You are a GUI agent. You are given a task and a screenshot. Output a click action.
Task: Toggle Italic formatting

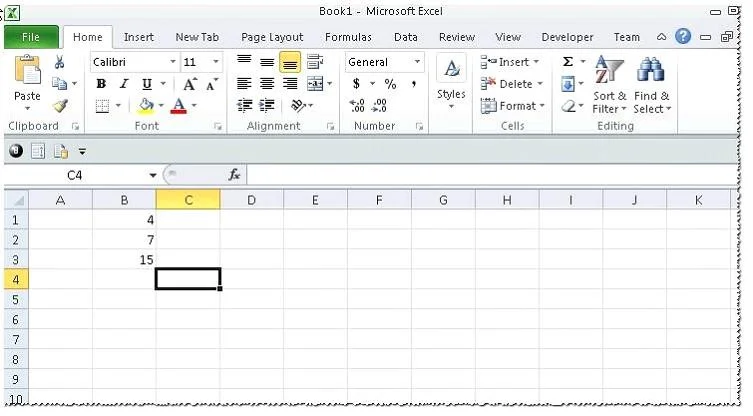124,84
